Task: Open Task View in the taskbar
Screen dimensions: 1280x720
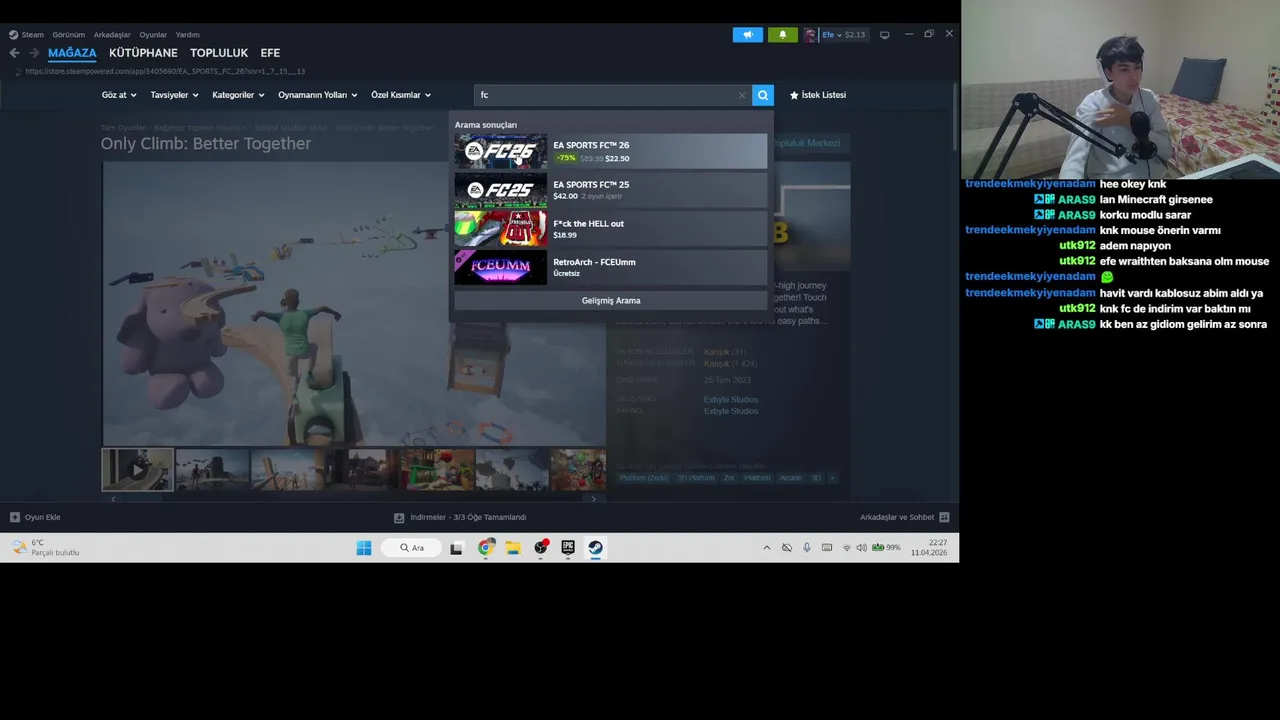Action: (456, 547)
